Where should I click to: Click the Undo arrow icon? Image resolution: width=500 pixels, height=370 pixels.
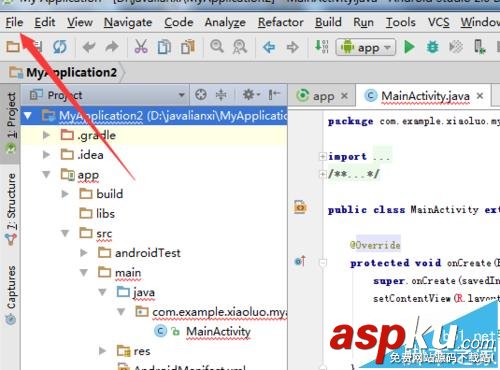pyautogui.click(x=89, y=47)
